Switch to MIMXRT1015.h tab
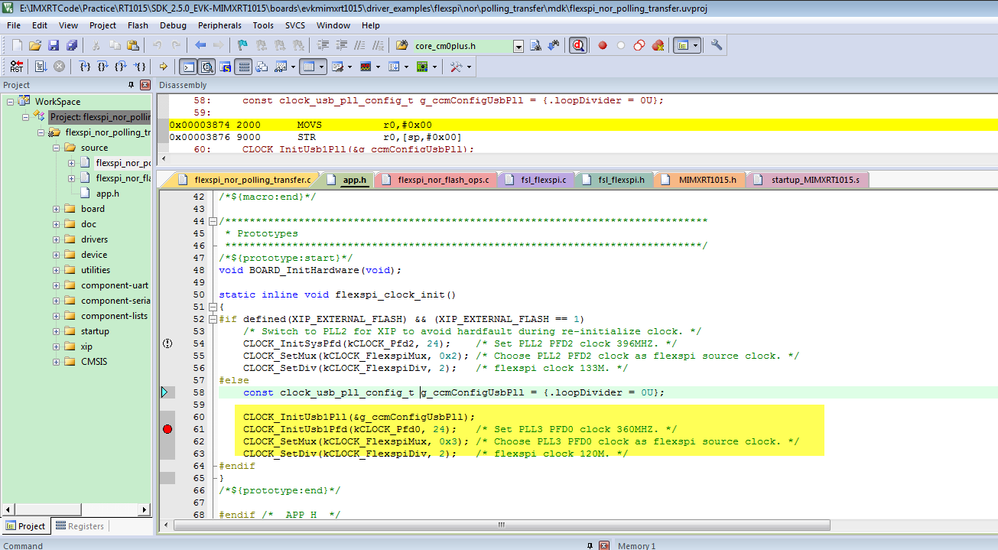 click(699, 180)
